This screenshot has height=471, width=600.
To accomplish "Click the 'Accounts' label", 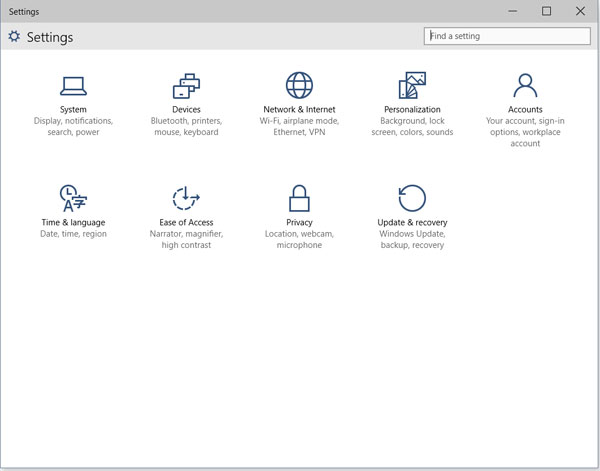I will pos(525,109).
